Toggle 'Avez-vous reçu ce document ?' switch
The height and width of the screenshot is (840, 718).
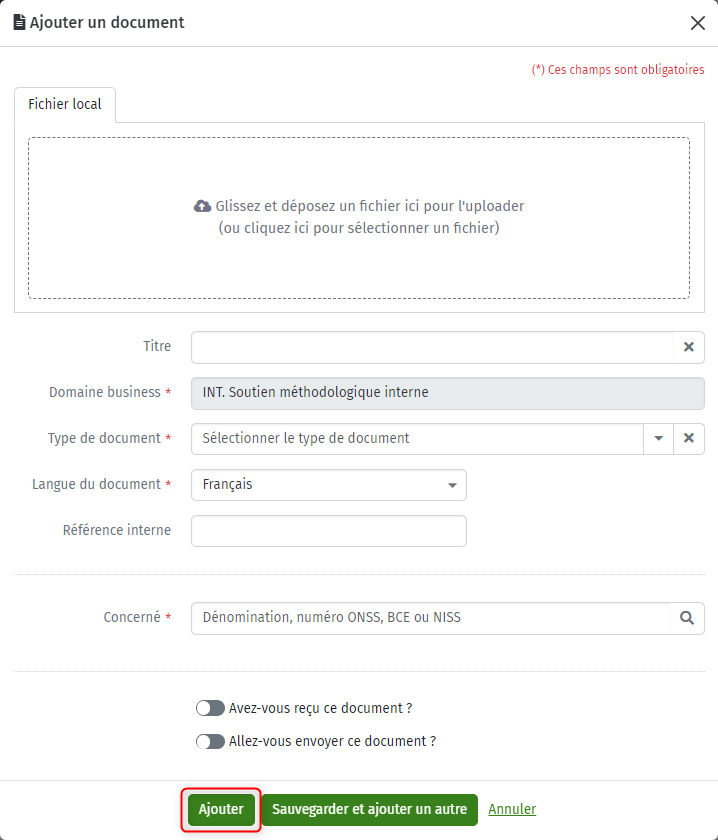[x=210, y=708]
